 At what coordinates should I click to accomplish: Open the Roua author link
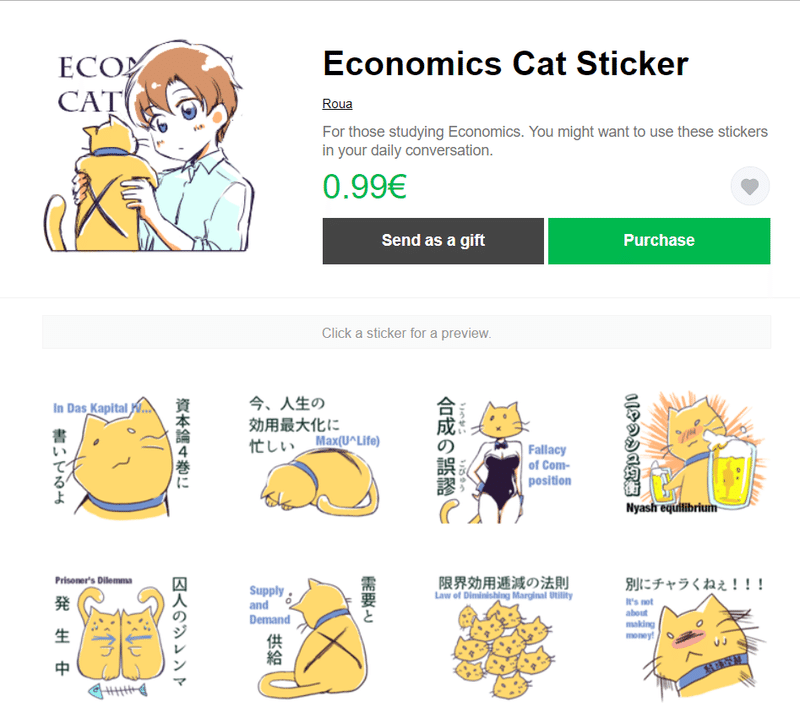point(337,104)
